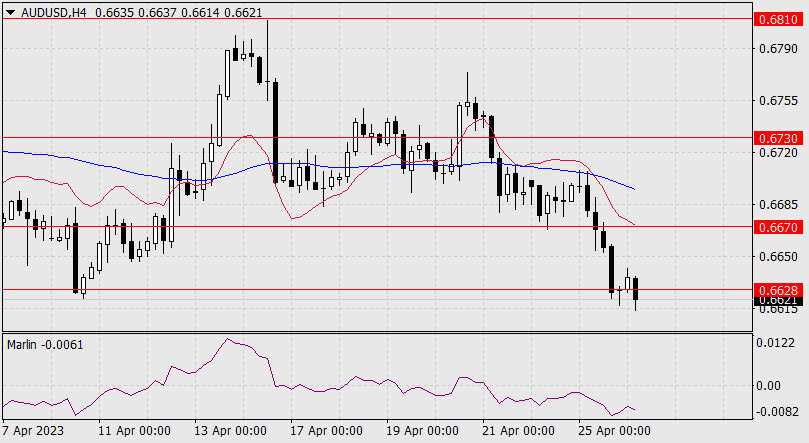The image size is (809, 443).
Task: Click the 17 Apr 00:00 time label
Action: point(326,431)
